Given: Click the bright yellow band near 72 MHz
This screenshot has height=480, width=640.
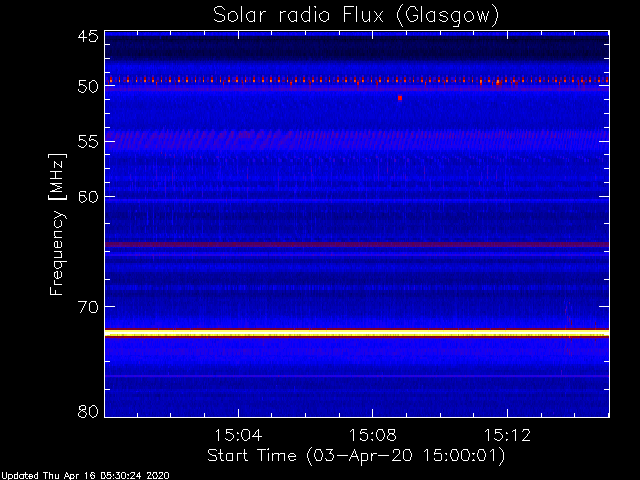Looking at the screenshot, I should coord(357,333).
